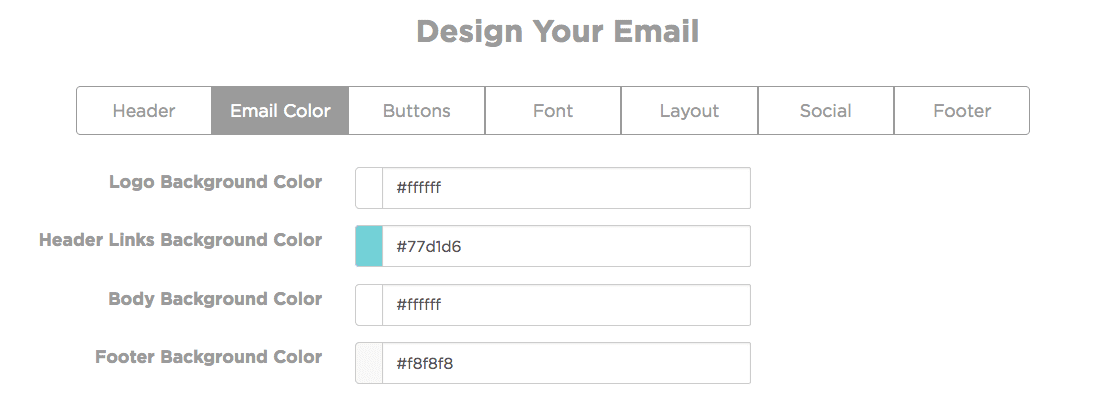The image size is (1100, 409).
Task: Switch to the Header tab
Action: [x=144, y=111]
